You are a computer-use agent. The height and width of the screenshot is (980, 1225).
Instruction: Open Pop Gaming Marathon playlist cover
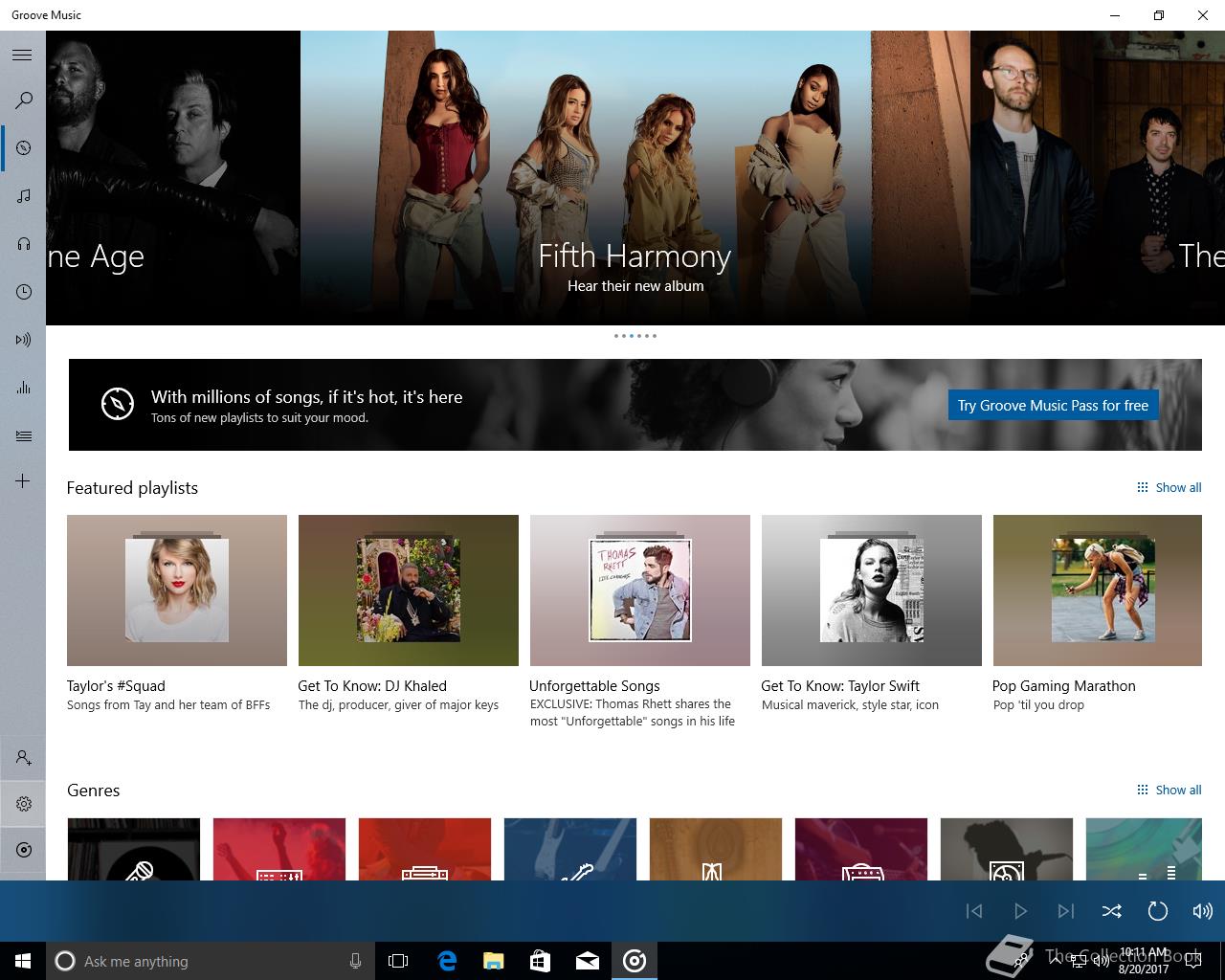pos(1098,590)
